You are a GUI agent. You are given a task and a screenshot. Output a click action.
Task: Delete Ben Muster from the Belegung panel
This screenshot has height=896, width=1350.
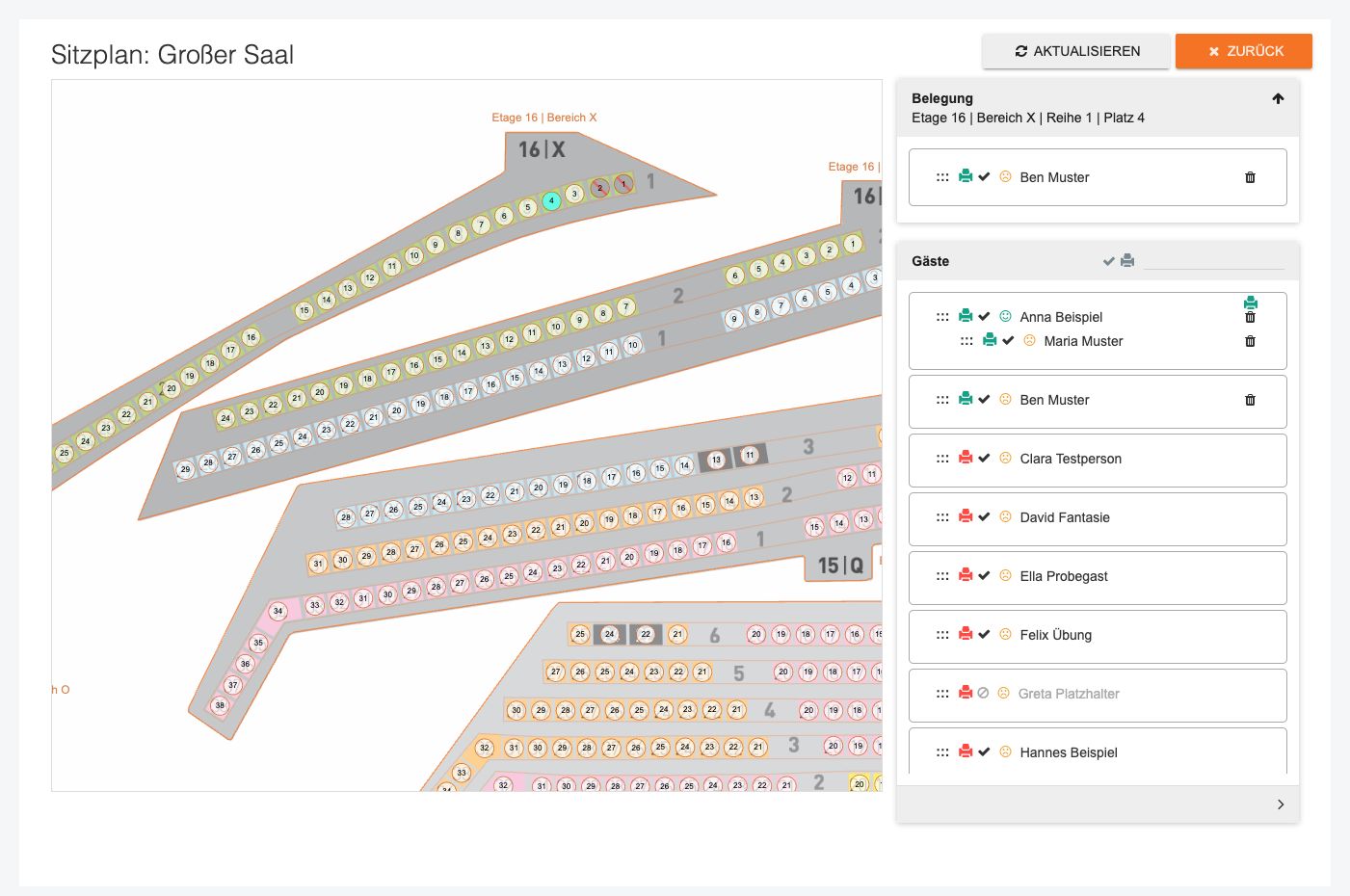click(x=1250, y=177)
